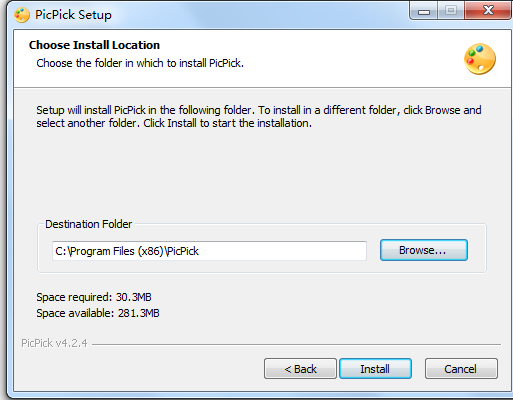Viewport: 513px width, 400px height.
Task: Click the PicPick palette icon in title bar
Action: point(22,15)
